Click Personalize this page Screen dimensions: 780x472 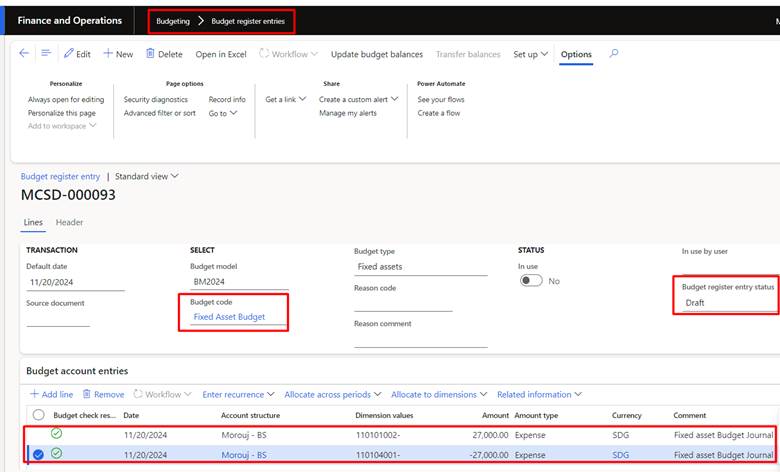62,113
